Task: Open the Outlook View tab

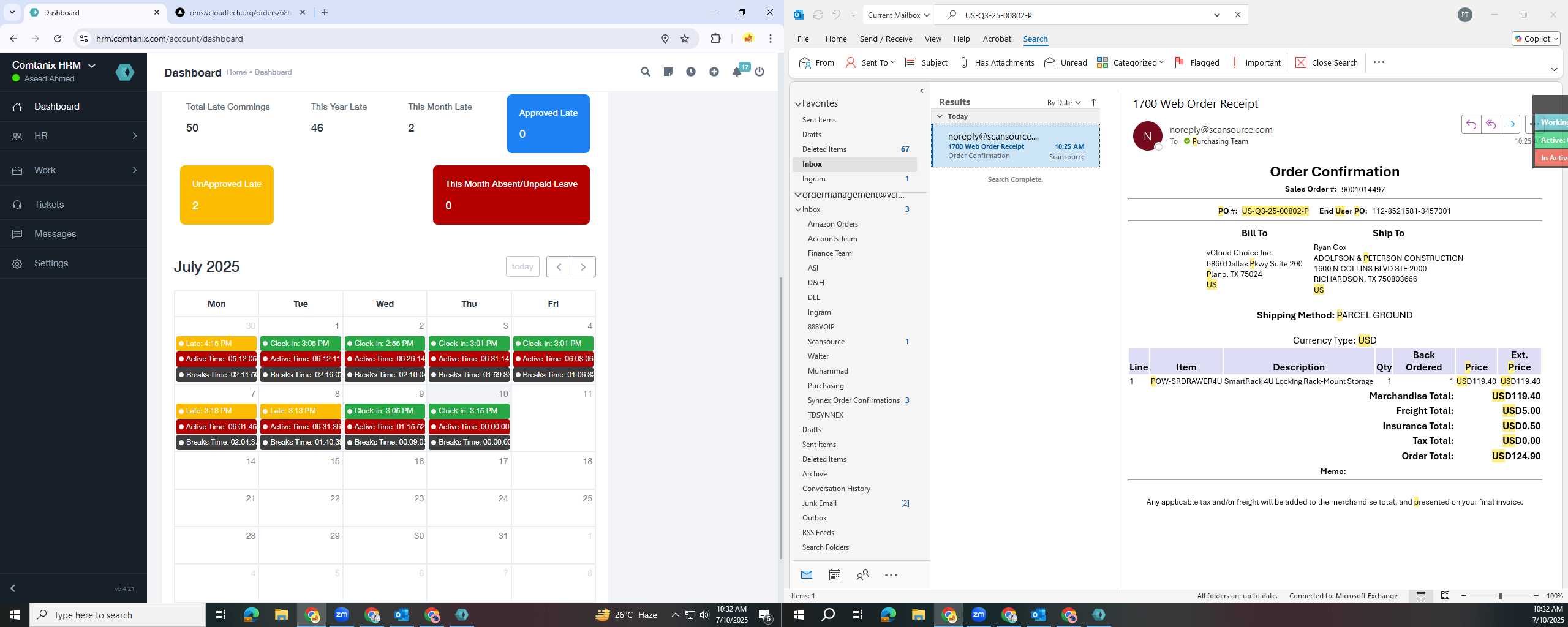Action: (x=932, y=39)
